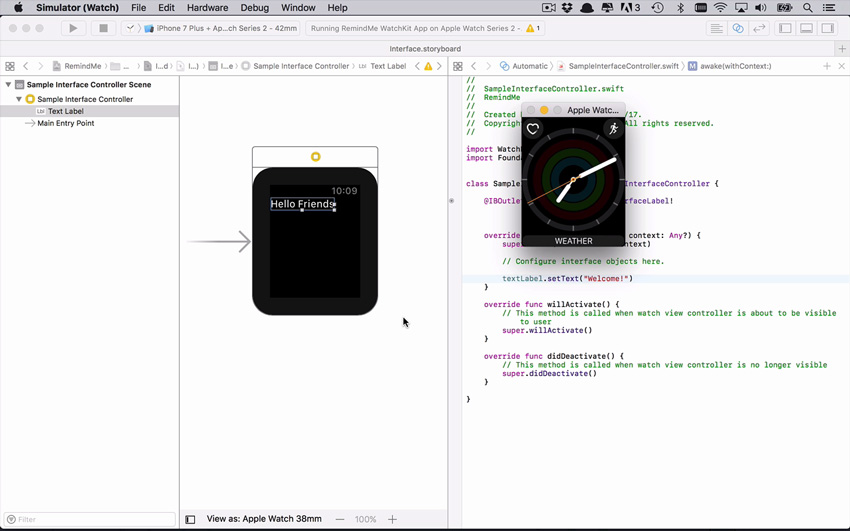Open the Debug menu
850x531 pixels.
click(254, 8)
